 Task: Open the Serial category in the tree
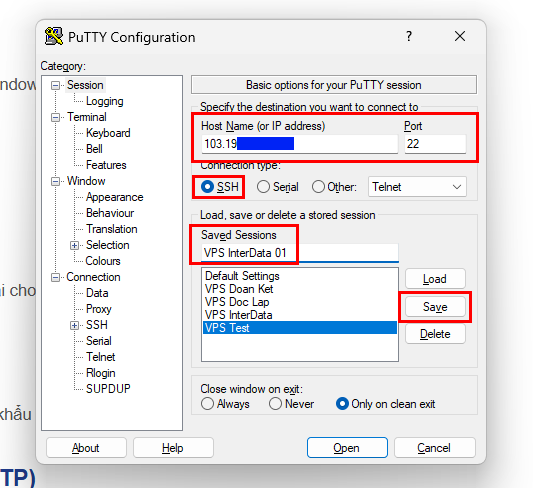click(x=99, y=341)
